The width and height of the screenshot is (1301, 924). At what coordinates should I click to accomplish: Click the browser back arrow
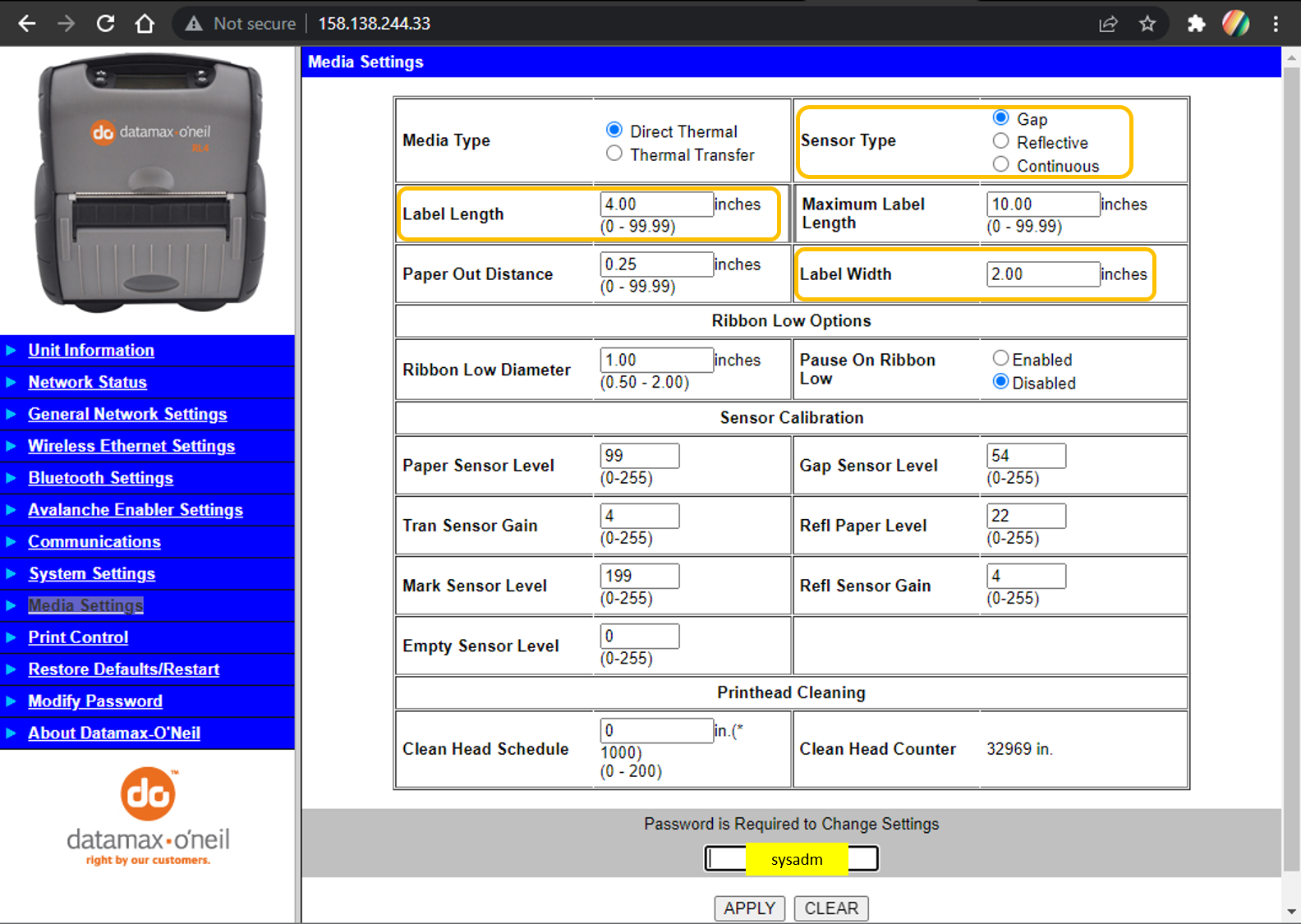pyautogui.click(x=27, y=24)
